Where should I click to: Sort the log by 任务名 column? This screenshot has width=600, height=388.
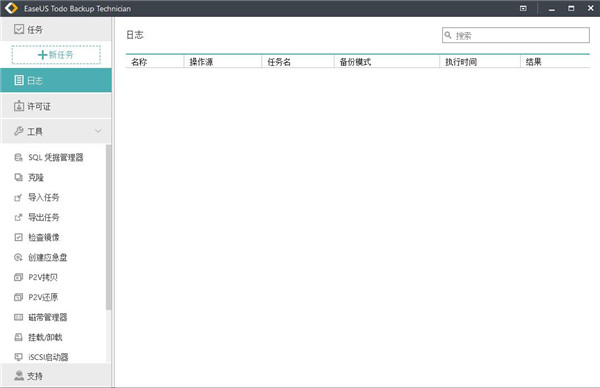coord(298,62)
